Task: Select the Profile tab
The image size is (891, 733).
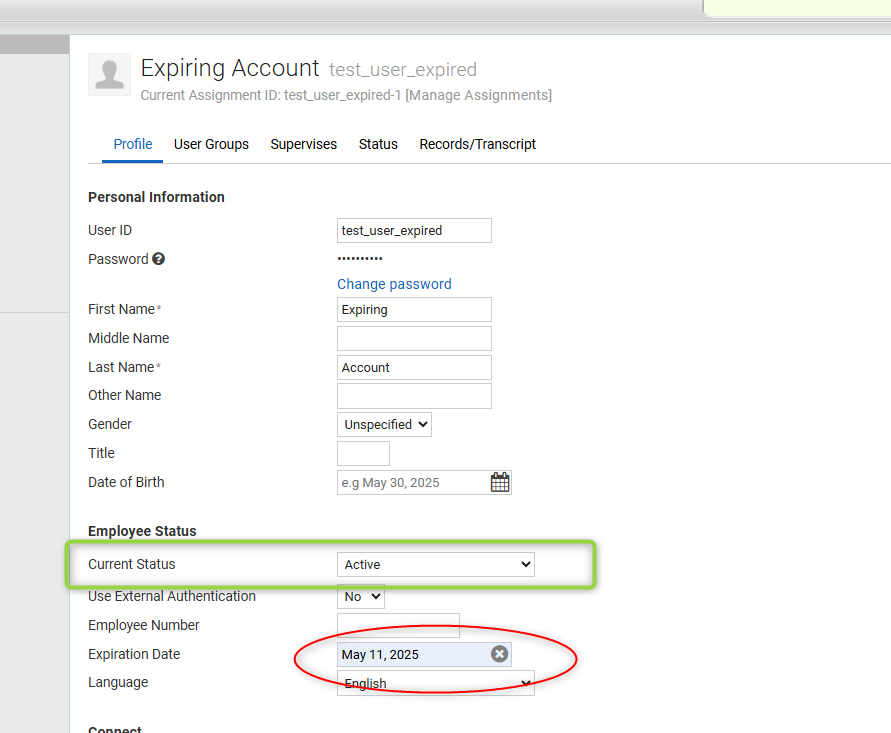Action: click(x=132, y=144)
